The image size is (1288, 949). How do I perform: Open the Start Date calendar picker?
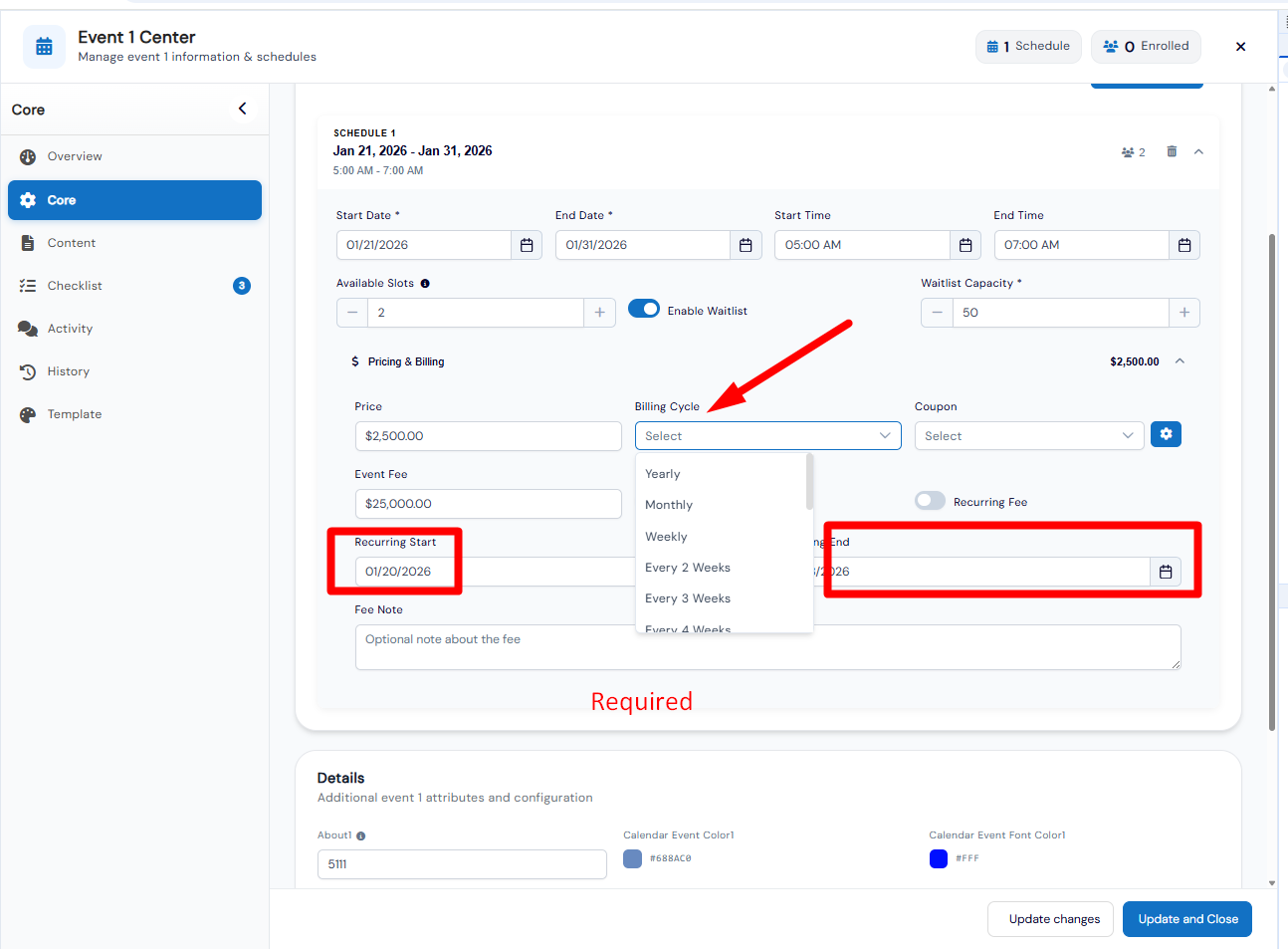[527, 245]
